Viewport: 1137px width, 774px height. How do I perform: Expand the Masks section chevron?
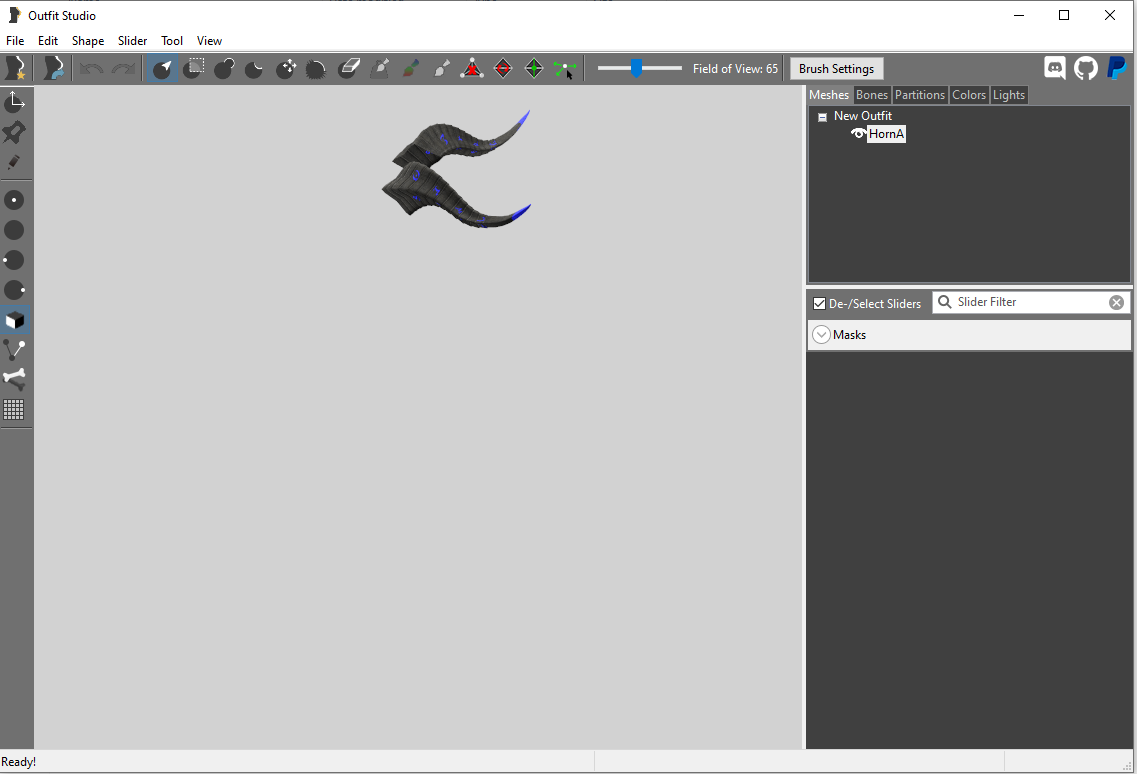tap(821, 335)
